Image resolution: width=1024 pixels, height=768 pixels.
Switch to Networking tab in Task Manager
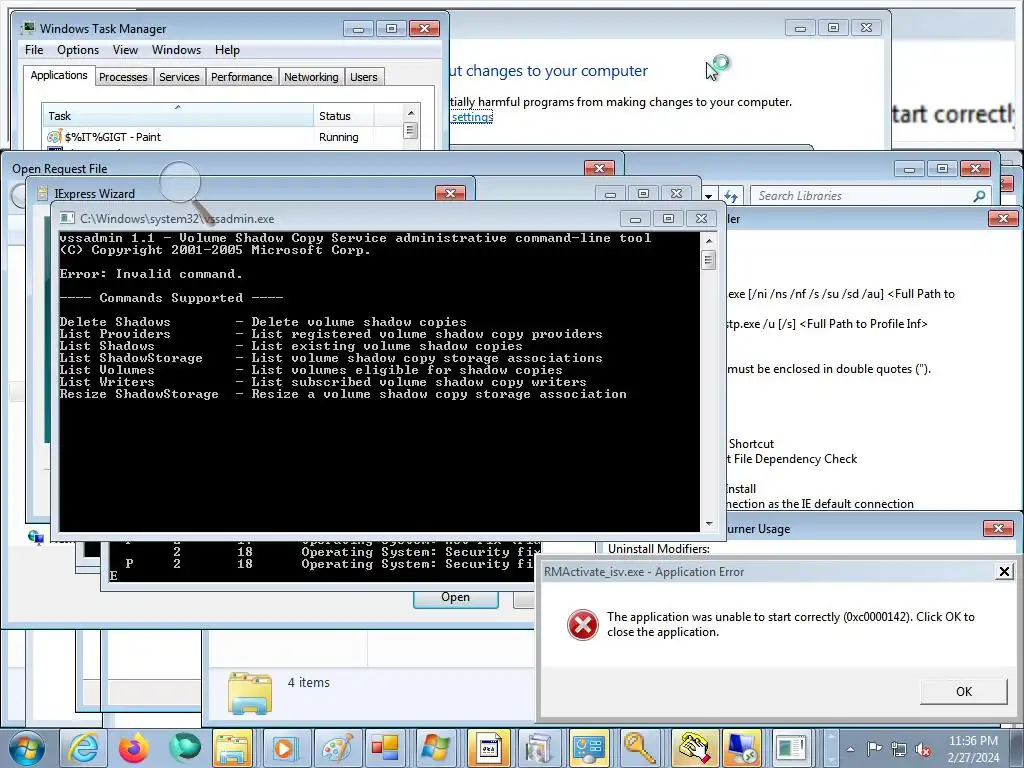(311, 77)
